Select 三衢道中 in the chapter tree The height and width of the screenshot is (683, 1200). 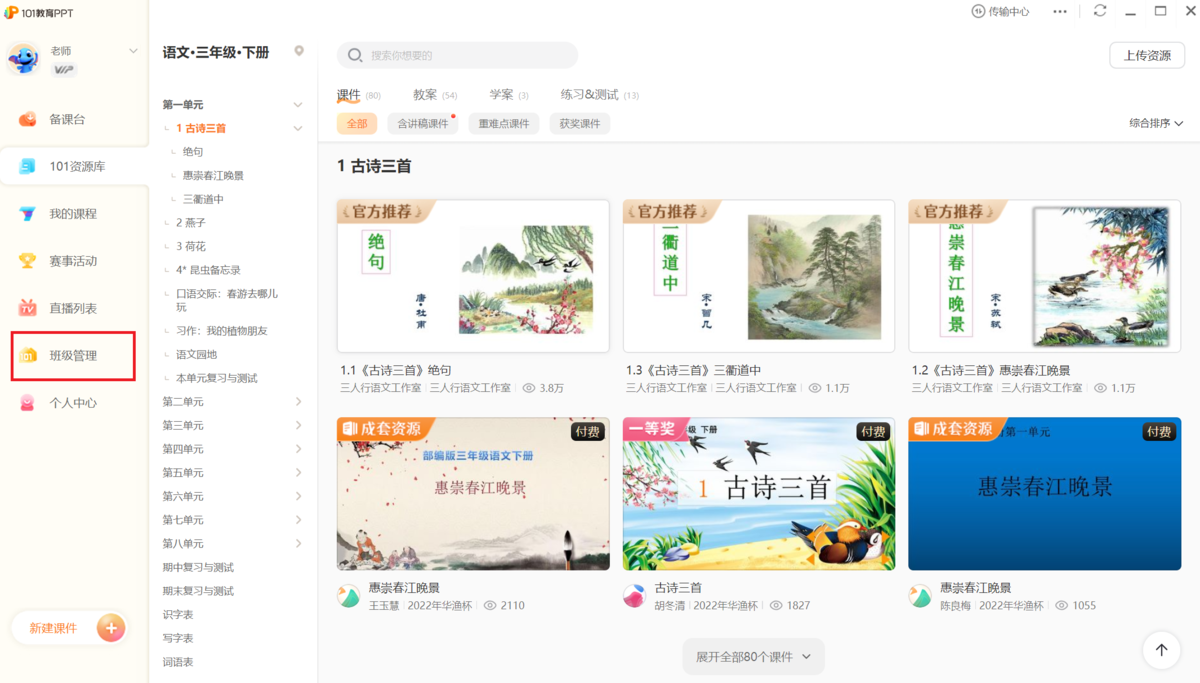(203, 199)
